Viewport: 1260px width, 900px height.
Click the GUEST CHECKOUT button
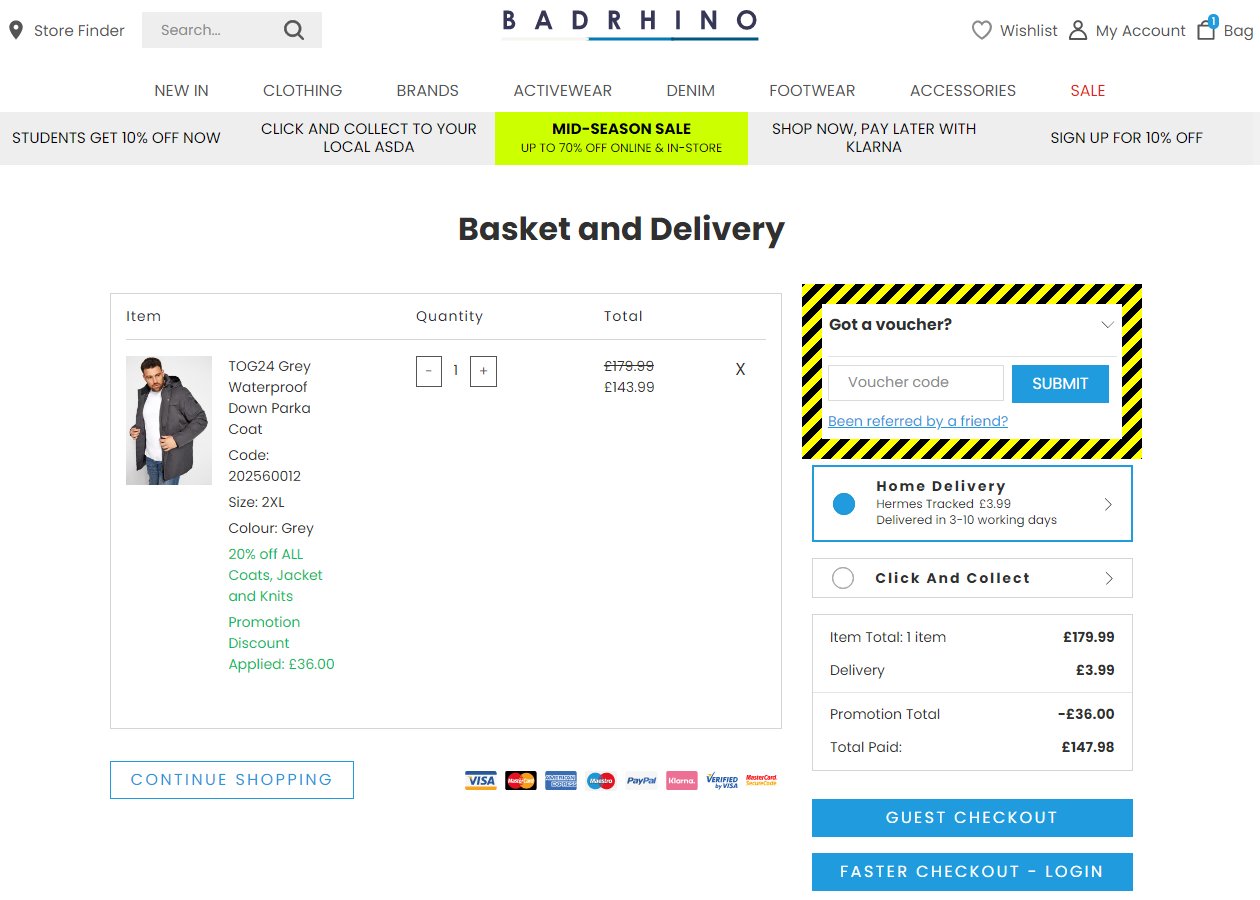coord(971,817)
